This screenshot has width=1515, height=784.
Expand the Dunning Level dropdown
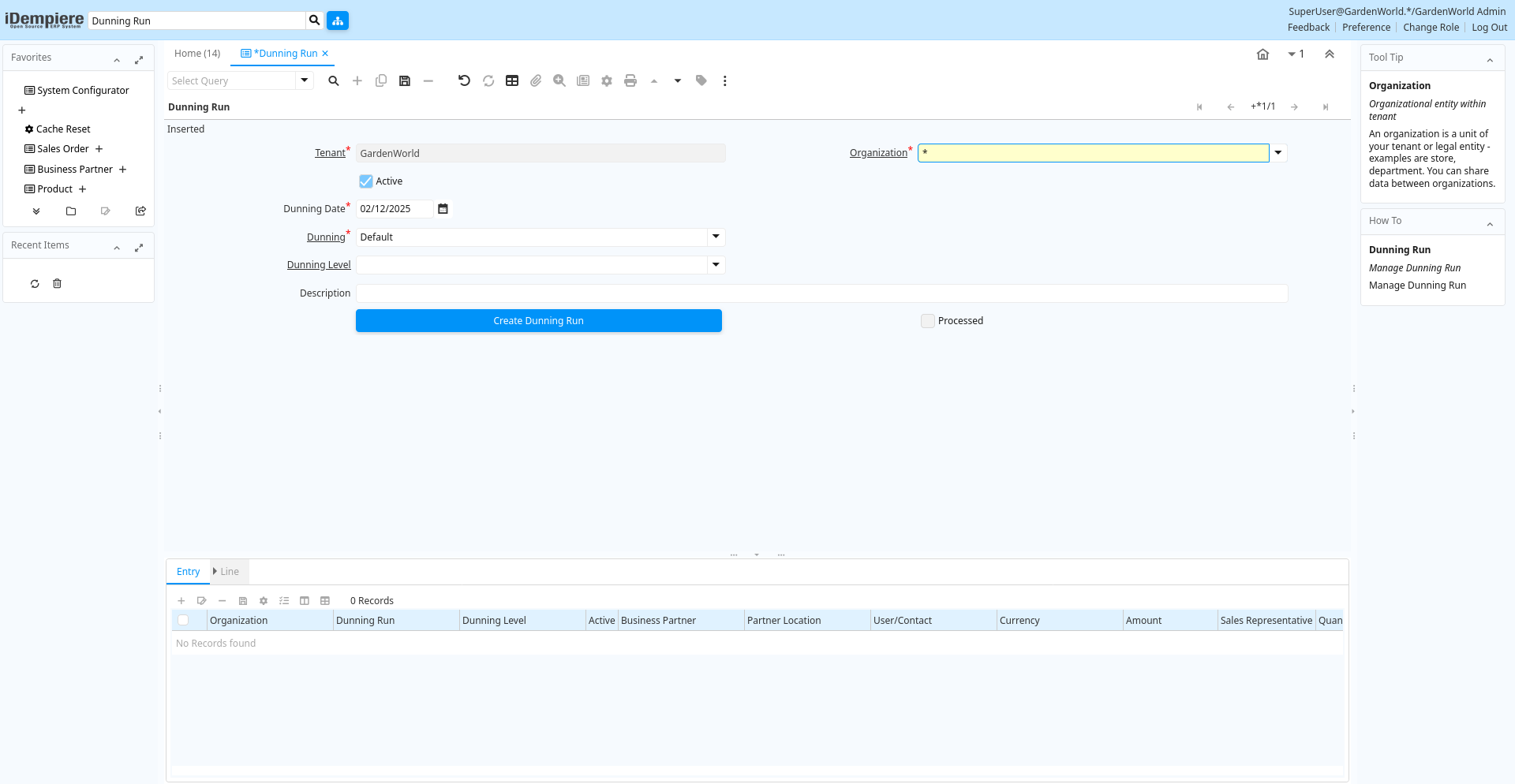[716, 265]
